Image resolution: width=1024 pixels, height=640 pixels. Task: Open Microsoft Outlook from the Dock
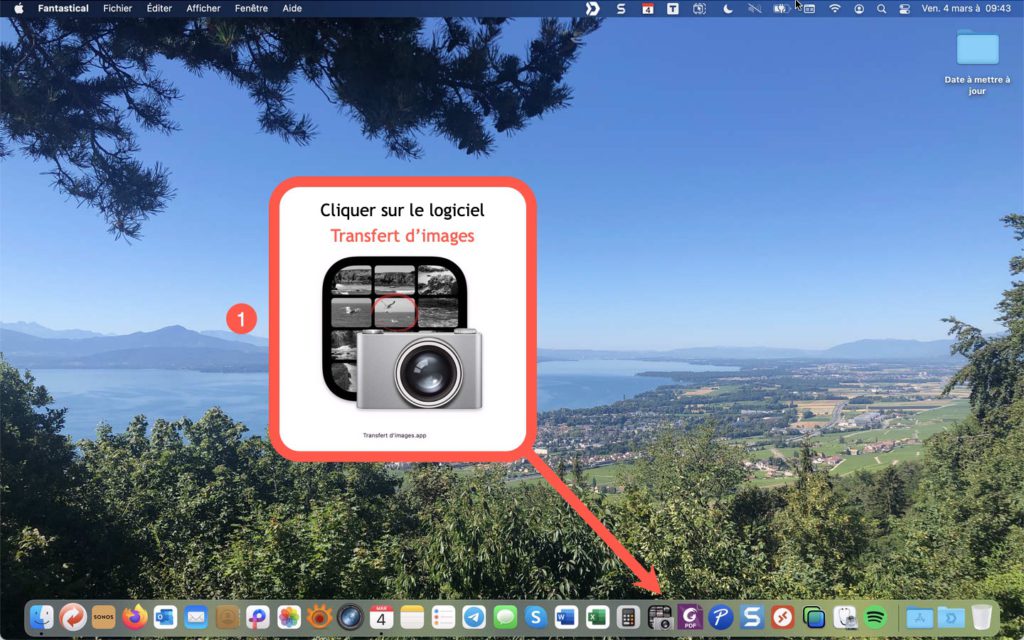coord(165,617)
